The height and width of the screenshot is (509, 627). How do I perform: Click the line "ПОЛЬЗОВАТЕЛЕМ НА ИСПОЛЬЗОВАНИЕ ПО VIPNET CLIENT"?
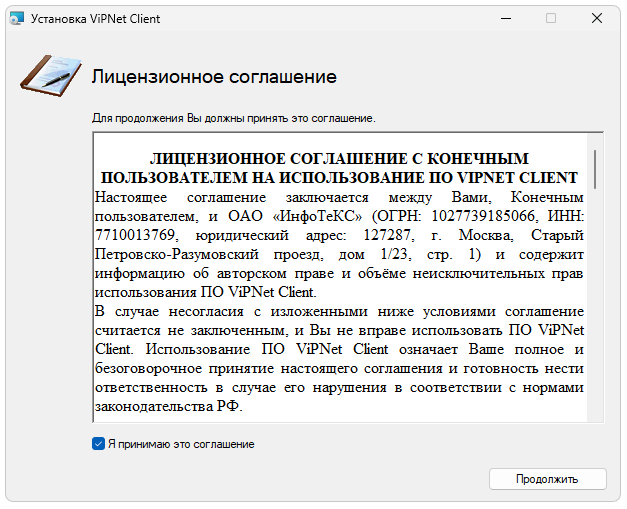pos(339,178)
